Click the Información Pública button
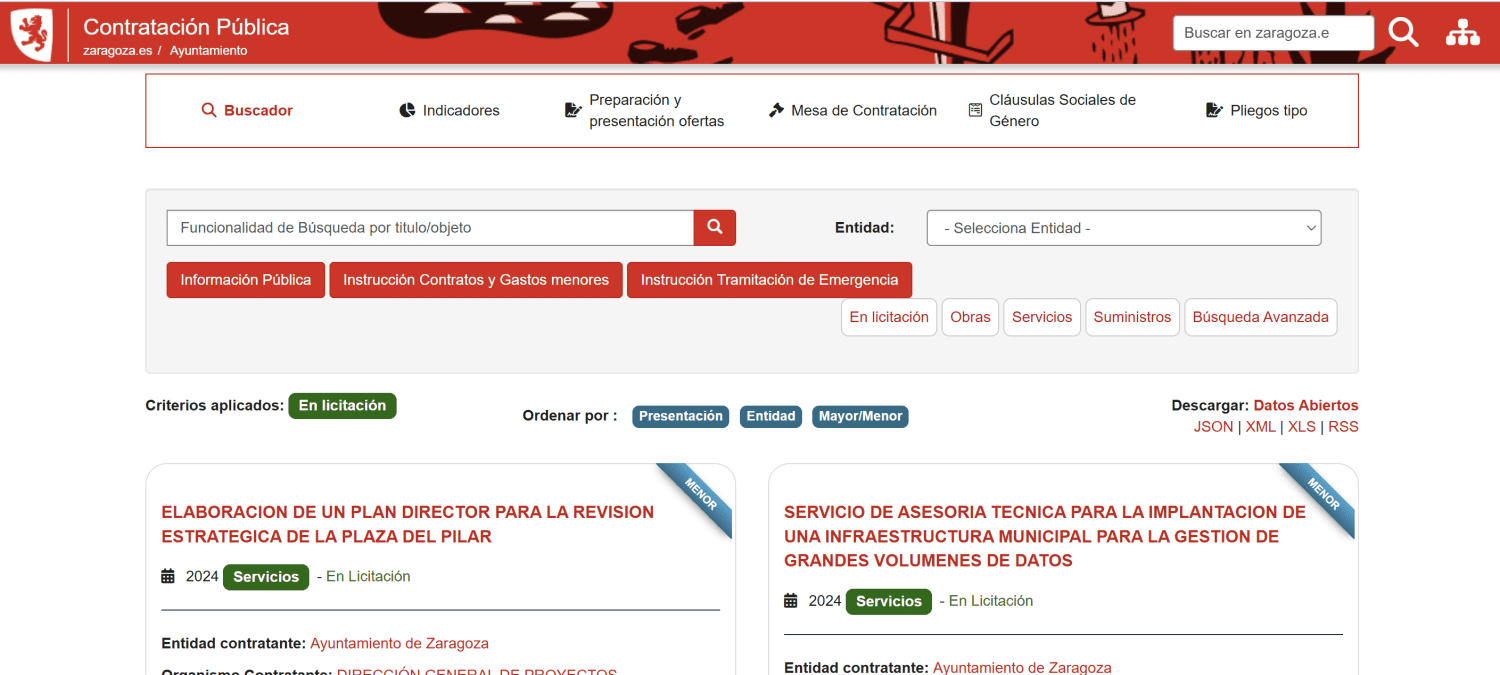This screenshot has height=675, width=1500. [x=245, y=280]
